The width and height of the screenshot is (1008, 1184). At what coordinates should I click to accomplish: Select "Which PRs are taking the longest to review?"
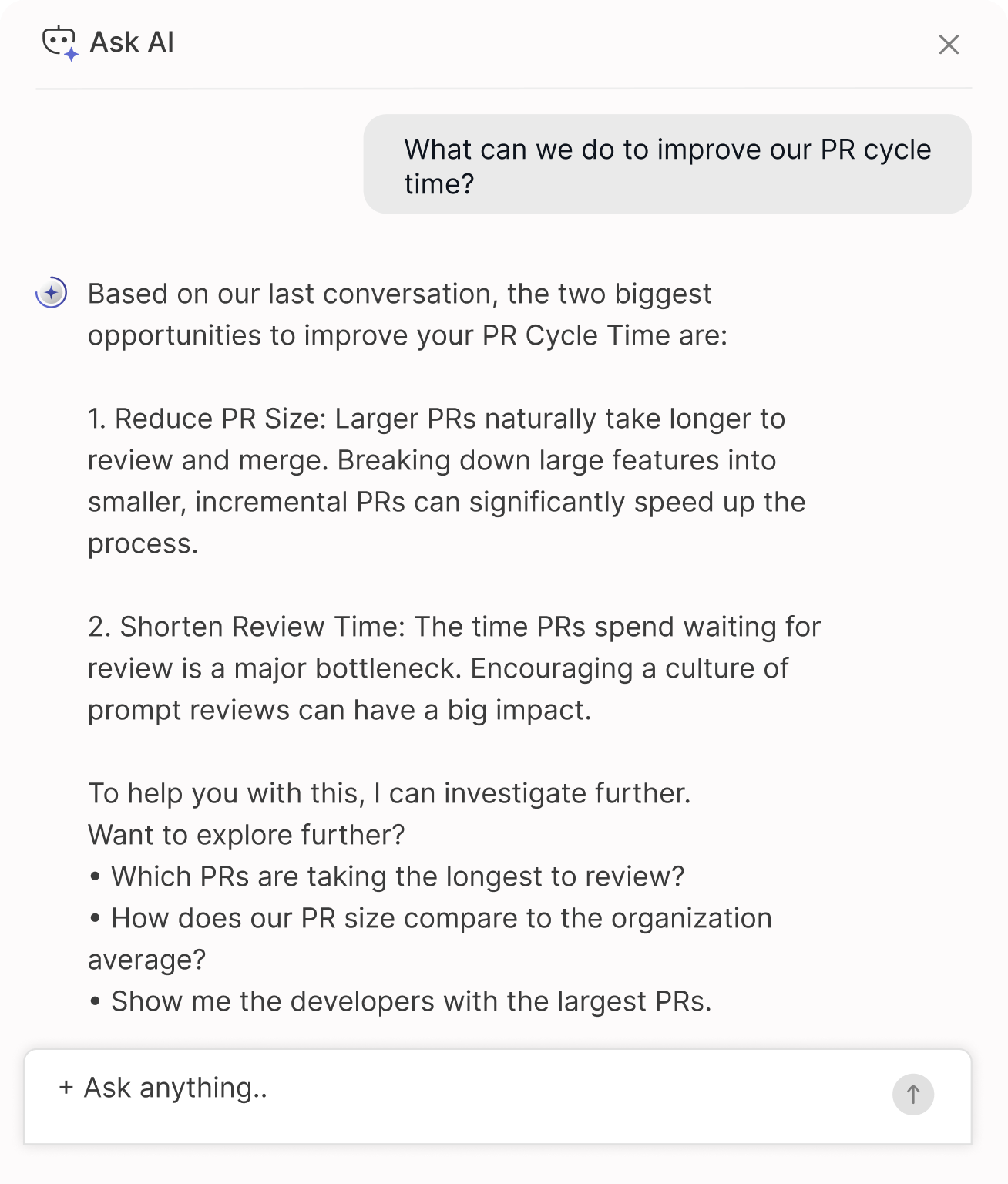[x=398, y=876]
